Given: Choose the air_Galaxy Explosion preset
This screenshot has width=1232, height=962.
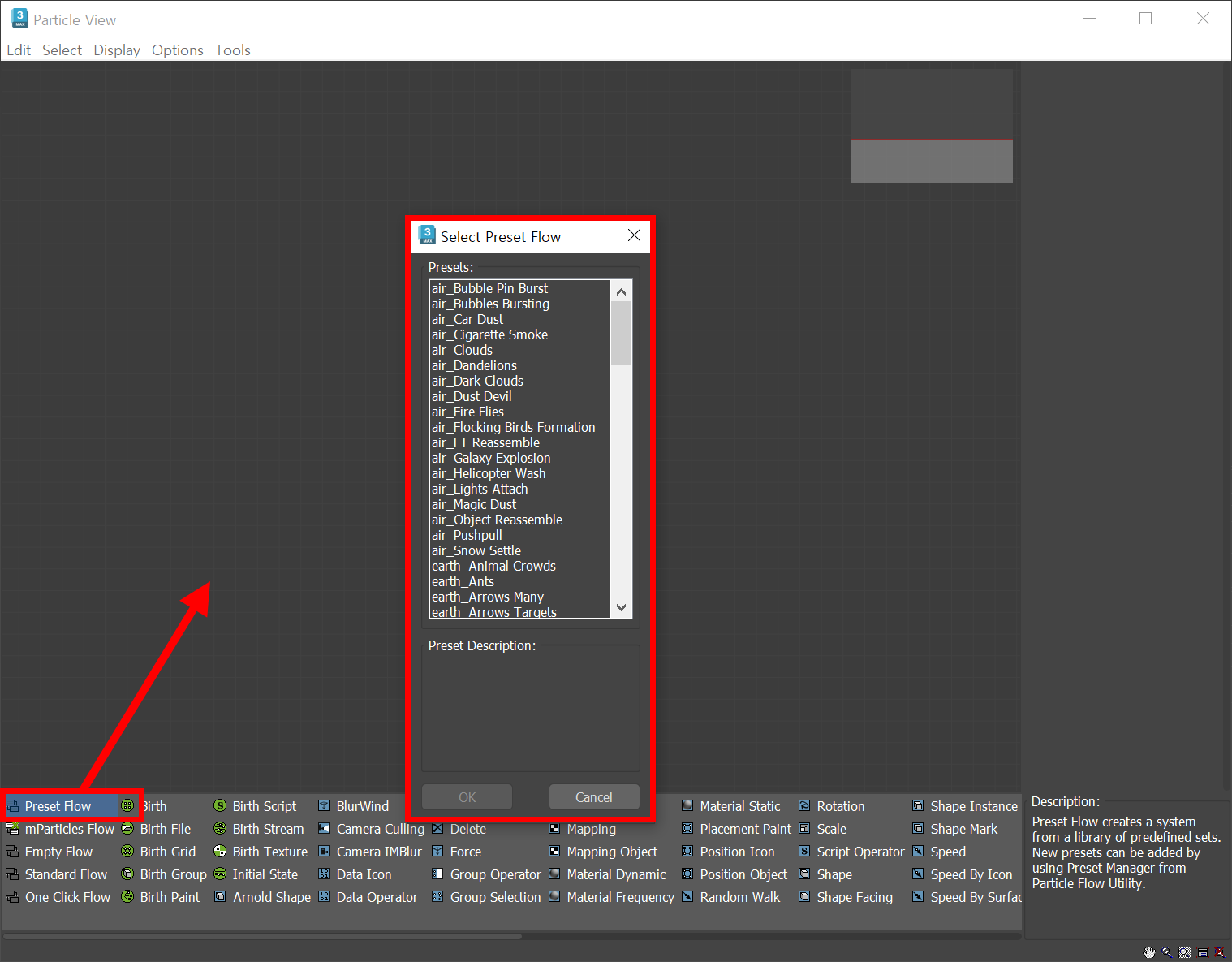Looking at the screenshot, I should point(491,458).
